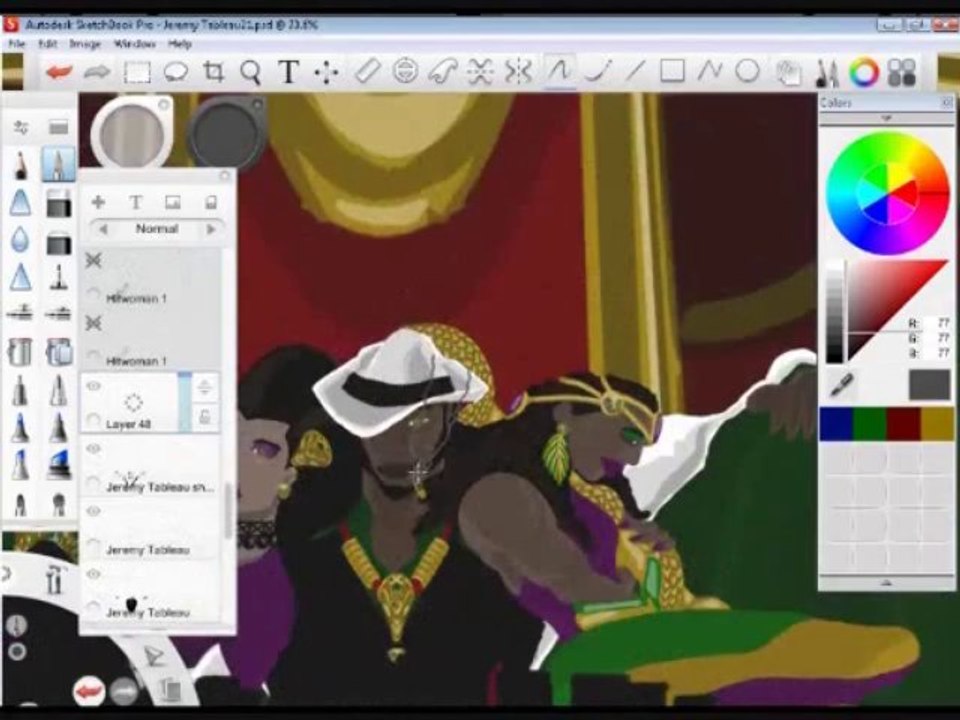The width and height of the screenshot is (960, 720).
Task: Add a text layer with T
Action: (x=135, y=202)
